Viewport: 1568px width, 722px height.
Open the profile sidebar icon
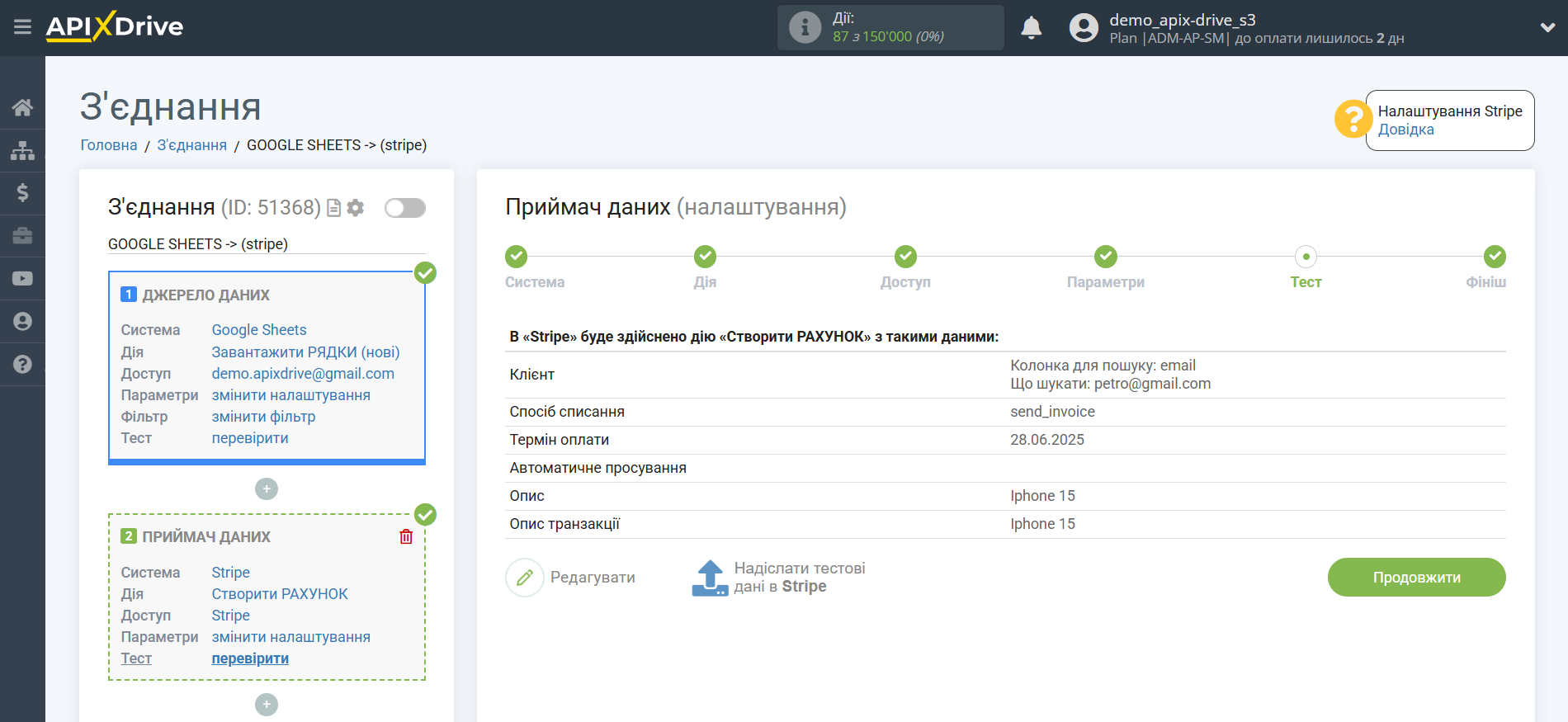22,322
